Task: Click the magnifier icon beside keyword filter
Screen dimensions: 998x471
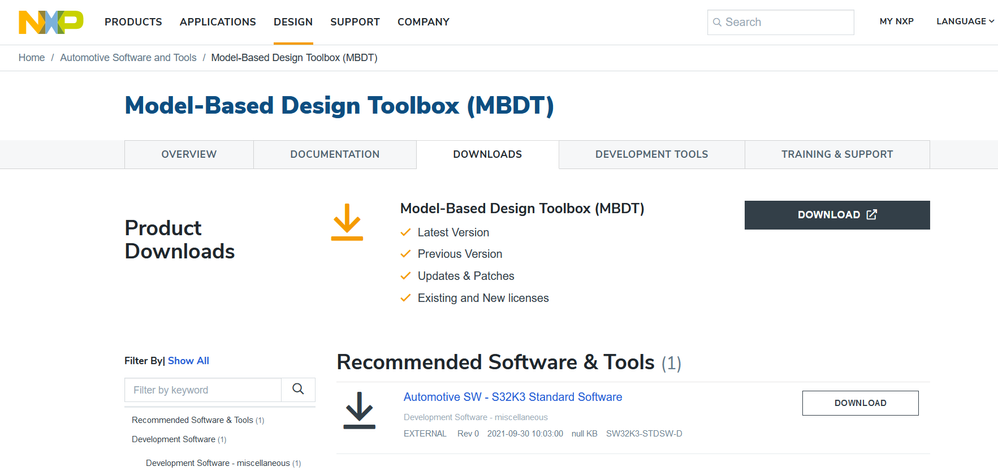Action: 298,390
